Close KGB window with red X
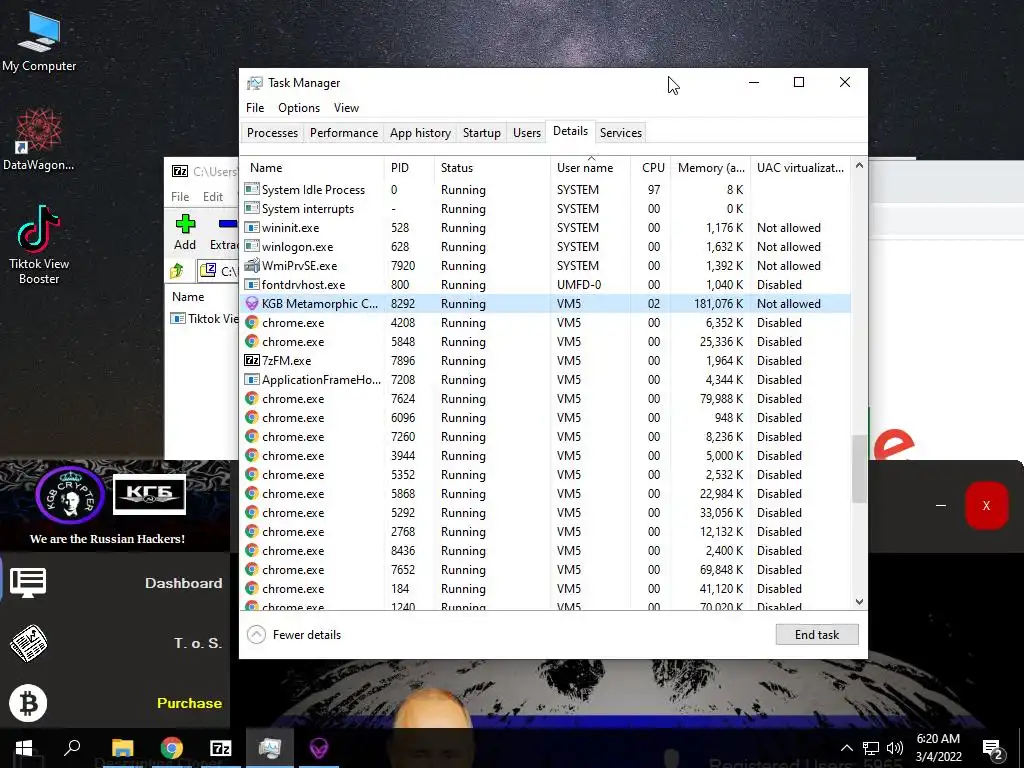Viewport: 1024px width, 768px height. pyautogui.click(x=986, y=505)
